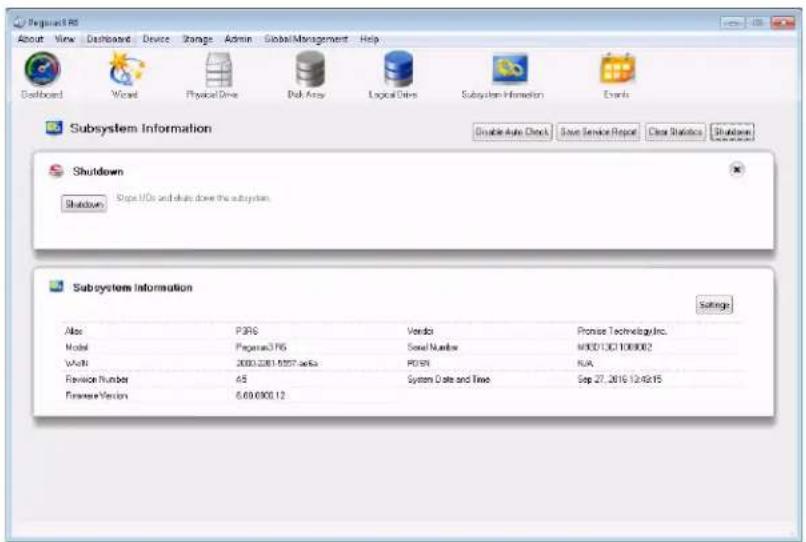Click the Clear Statistics button
806x542 pixels.
pos(675,132)
